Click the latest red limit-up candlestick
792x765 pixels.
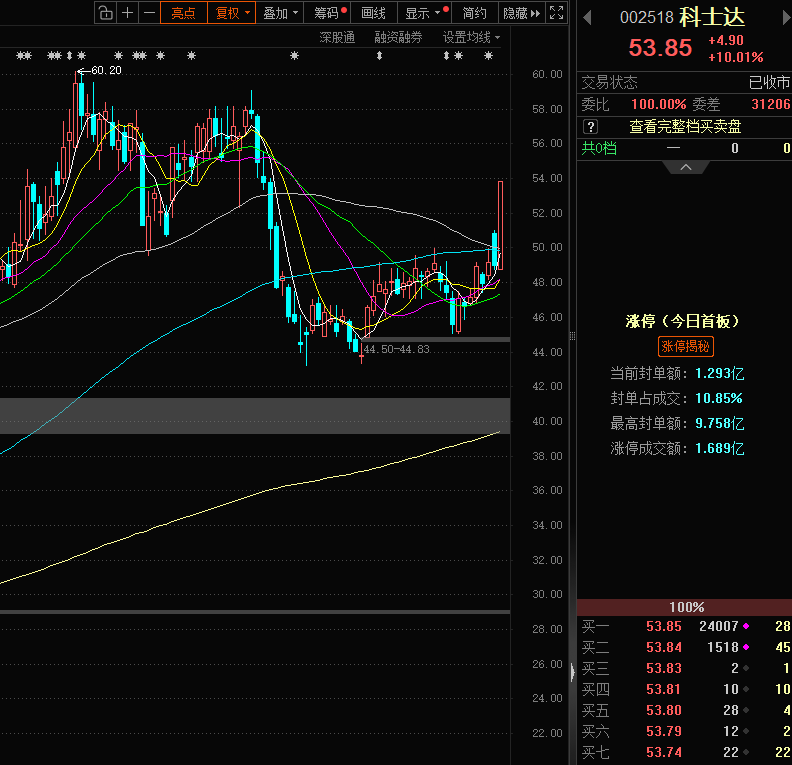click(501, 225)
